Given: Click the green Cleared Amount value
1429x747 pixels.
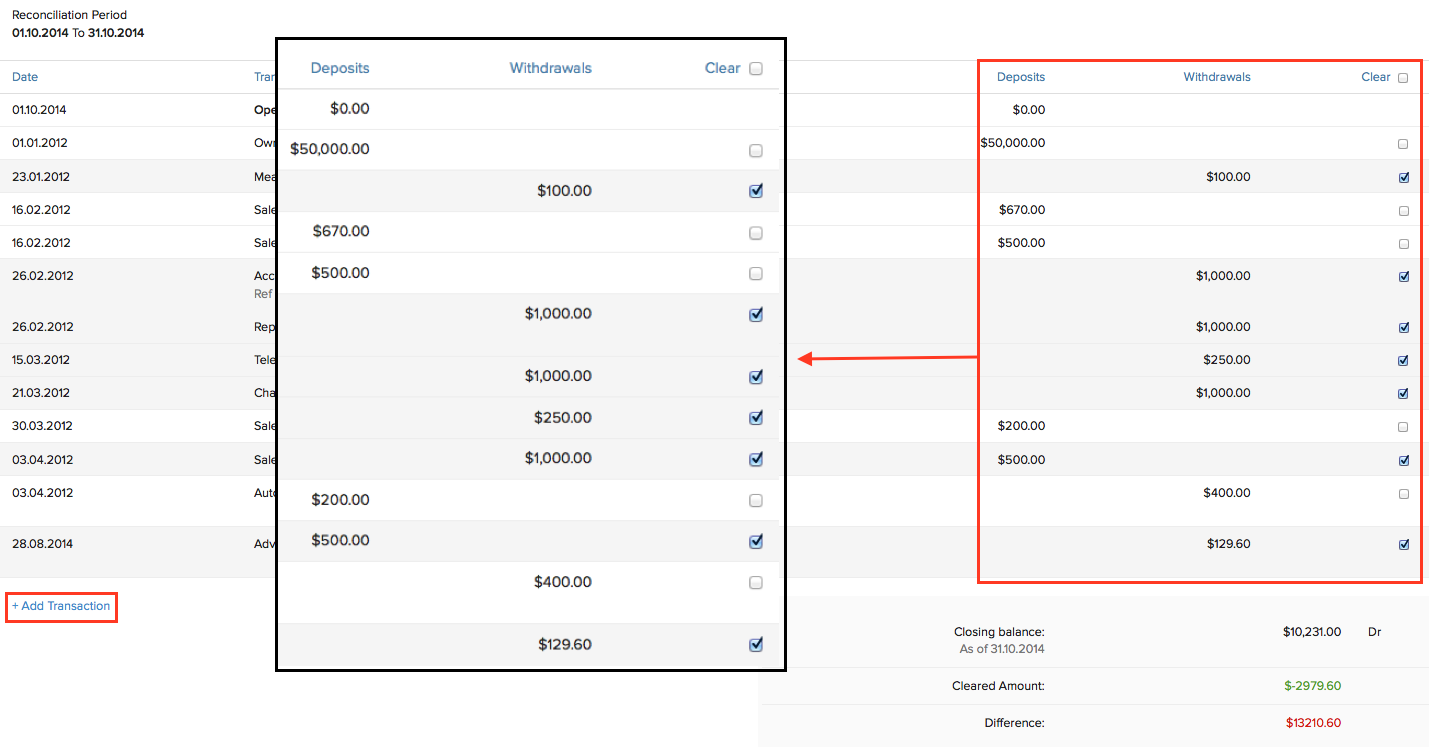Looking at the screenshot, I should [x=1312, y=686].
